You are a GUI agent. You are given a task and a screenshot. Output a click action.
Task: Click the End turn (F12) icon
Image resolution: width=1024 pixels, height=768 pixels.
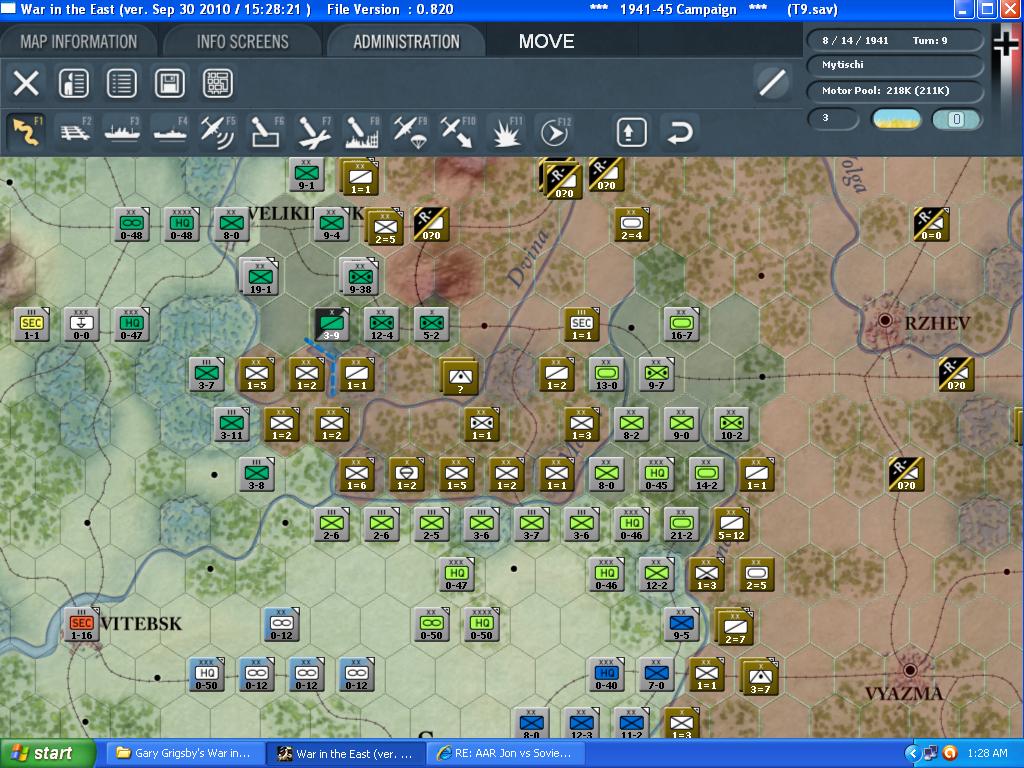pos(554,131)
